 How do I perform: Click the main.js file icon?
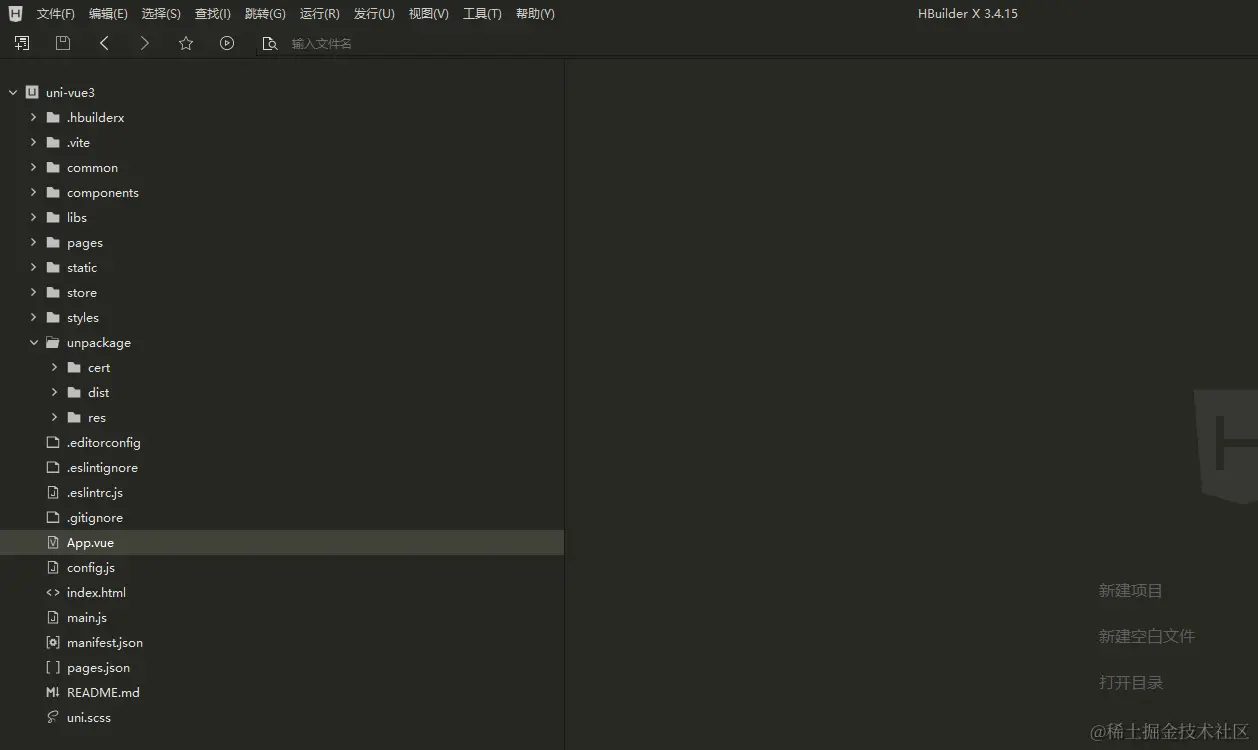coord(53,617)
